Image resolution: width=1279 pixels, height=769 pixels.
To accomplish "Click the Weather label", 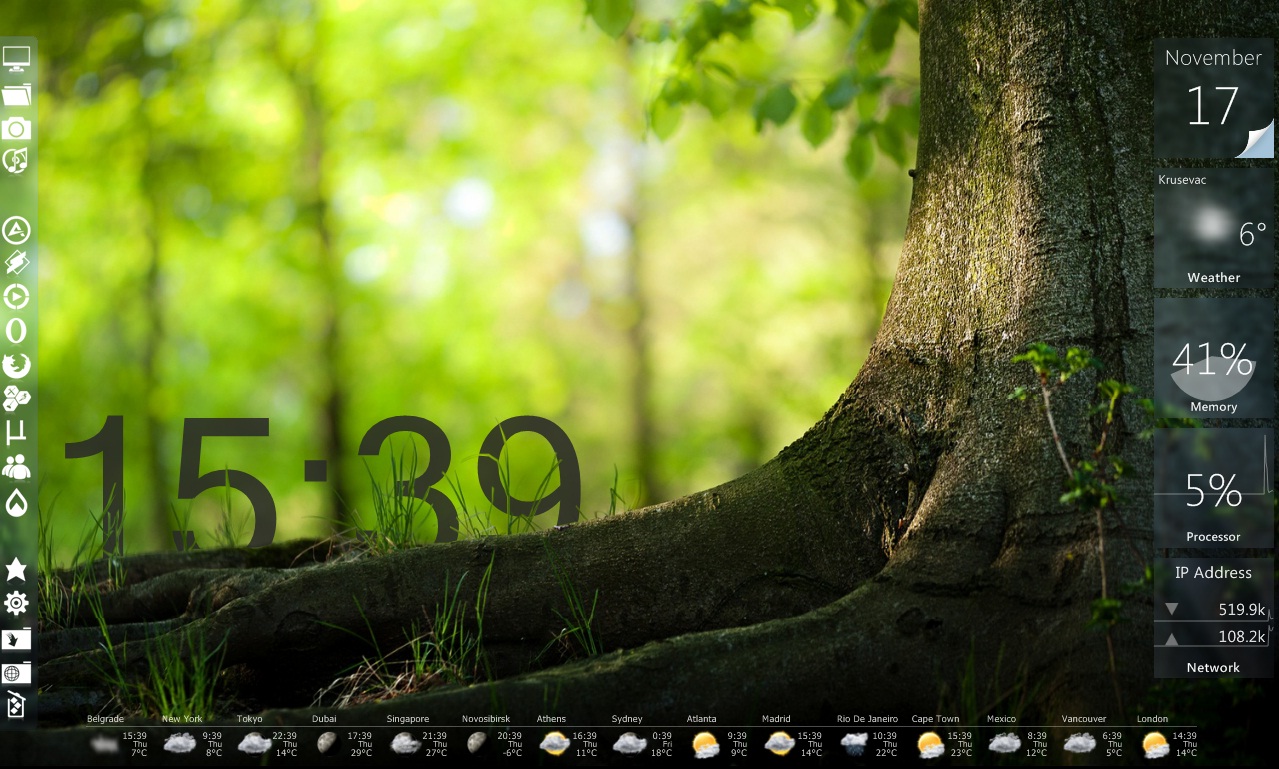I will pos(1213,278).
